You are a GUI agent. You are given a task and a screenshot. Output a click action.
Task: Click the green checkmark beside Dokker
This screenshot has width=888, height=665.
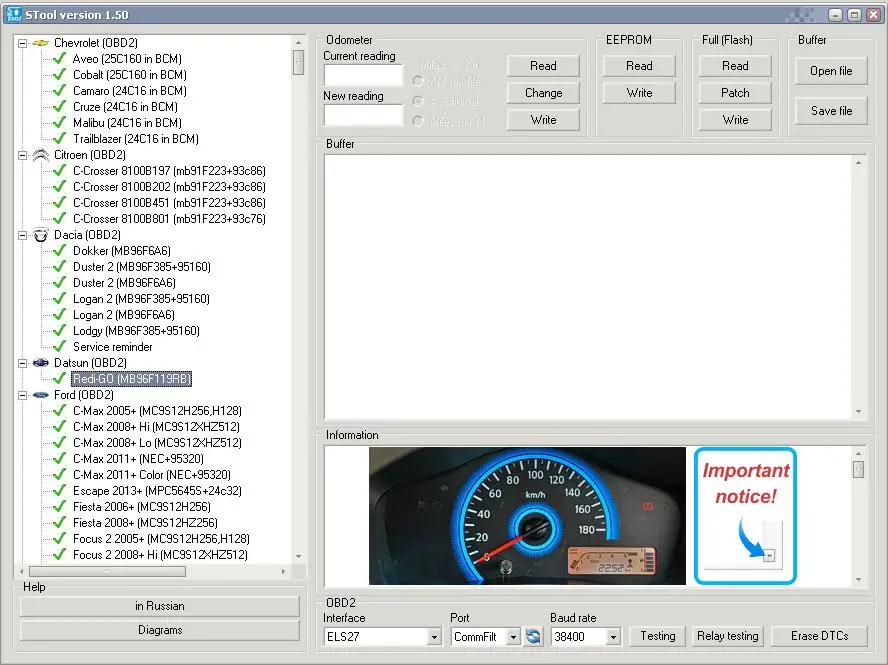[59, 250]
